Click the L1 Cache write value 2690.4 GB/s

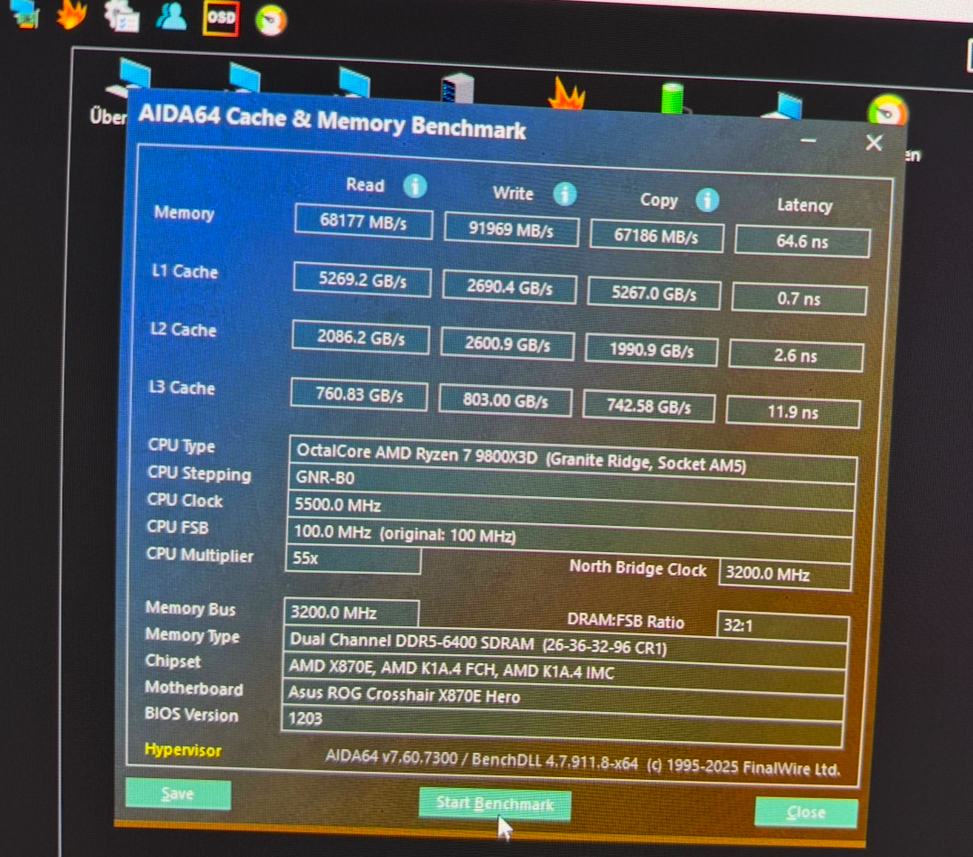pyautogui.click(x=509, y=287)
